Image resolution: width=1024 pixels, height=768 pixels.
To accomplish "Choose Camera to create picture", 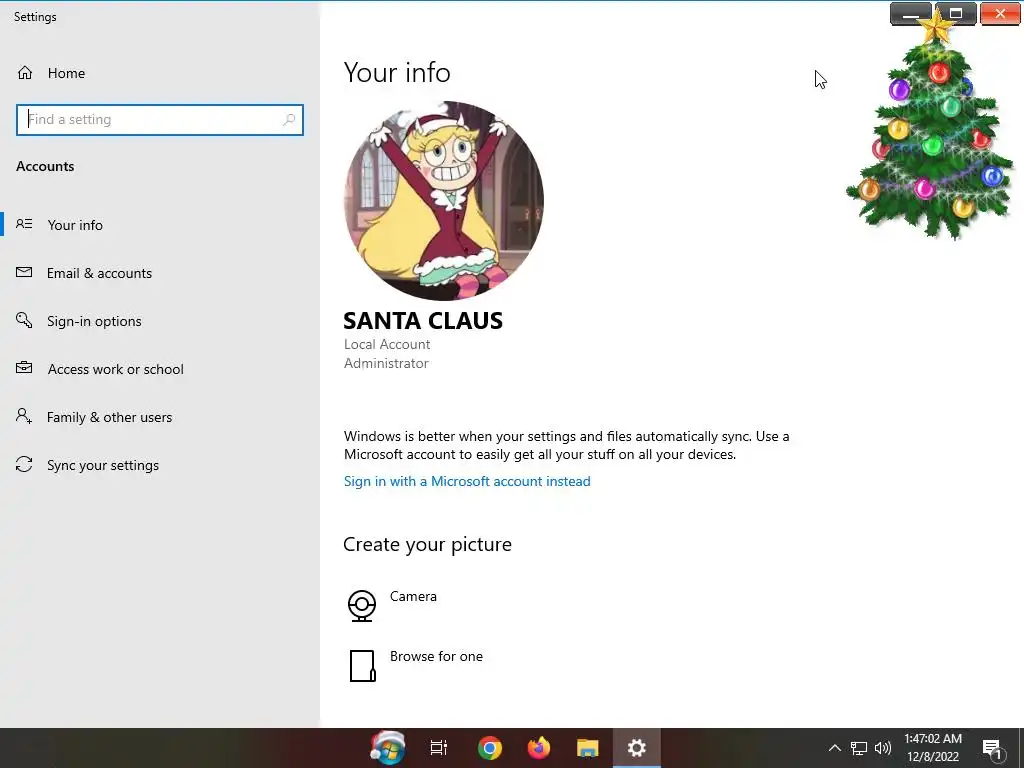I will pyautogui.click(x=413, y=596).
